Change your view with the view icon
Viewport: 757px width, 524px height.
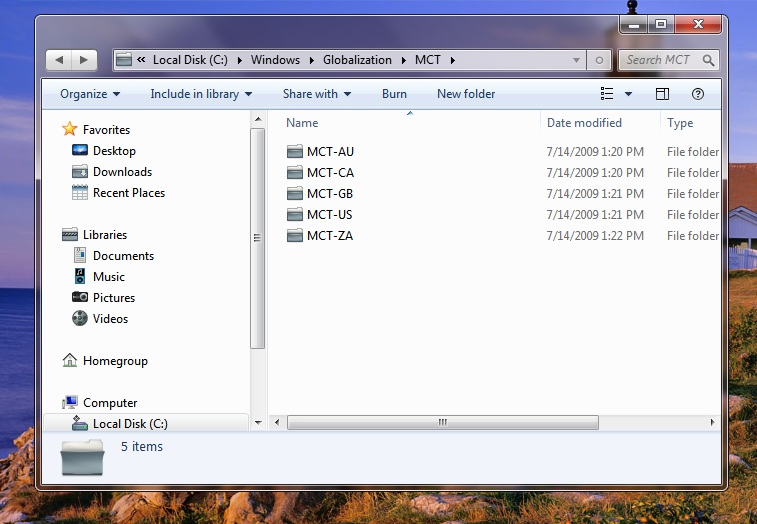pos(607,94)
